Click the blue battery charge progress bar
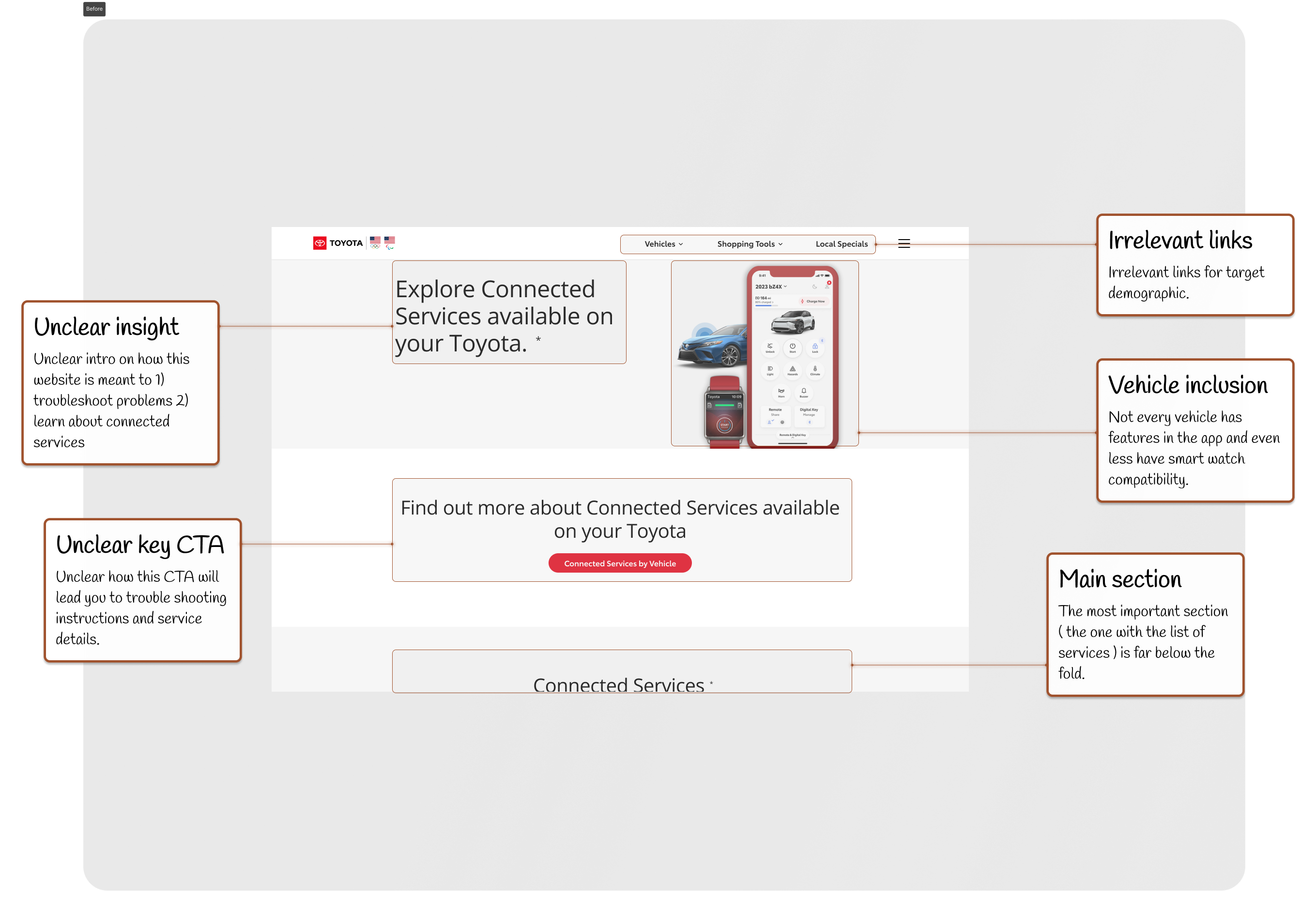The image size is (1316, 910). pyautogui.click(x=766, y=306)
